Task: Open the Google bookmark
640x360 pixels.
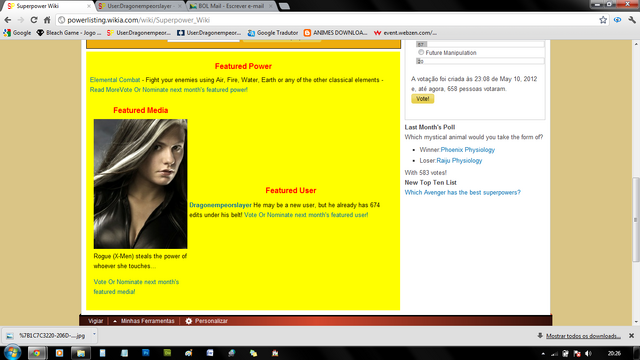Action: click(17, 33)
